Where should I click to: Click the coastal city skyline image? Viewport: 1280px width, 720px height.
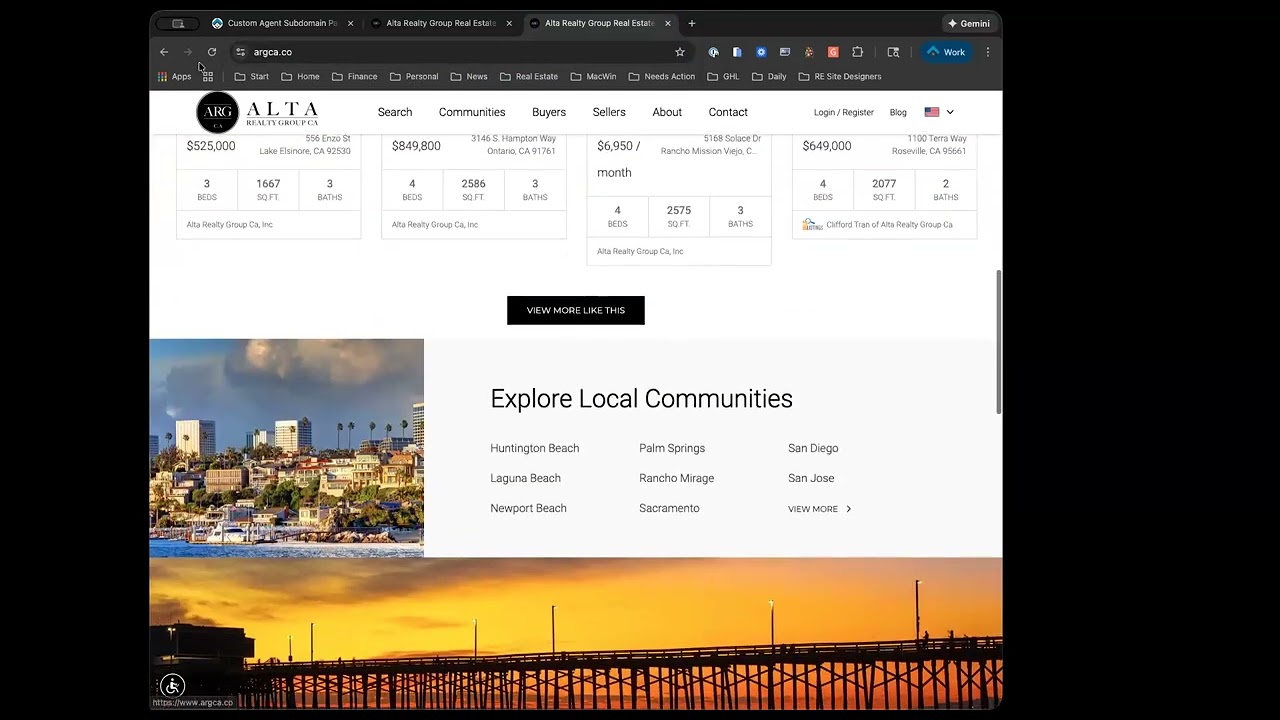(x=287, y=448)
